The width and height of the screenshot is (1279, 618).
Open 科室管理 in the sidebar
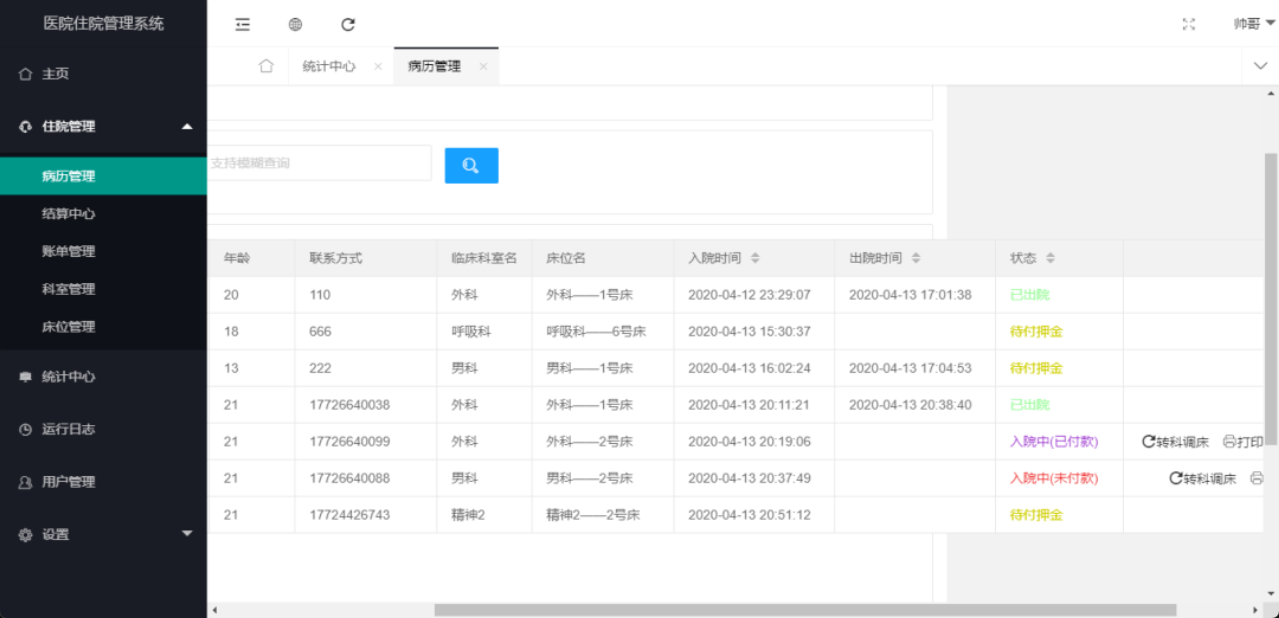[x=104, y=289]
